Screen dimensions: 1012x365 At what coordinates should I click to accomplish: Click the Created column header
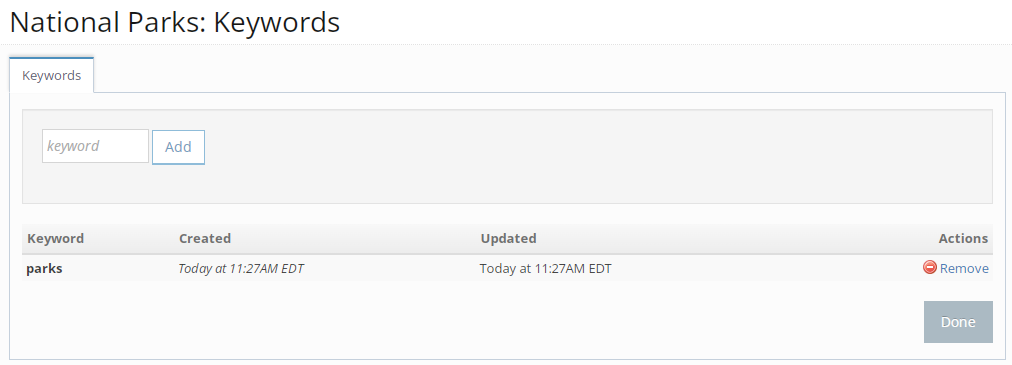(205, 238)
